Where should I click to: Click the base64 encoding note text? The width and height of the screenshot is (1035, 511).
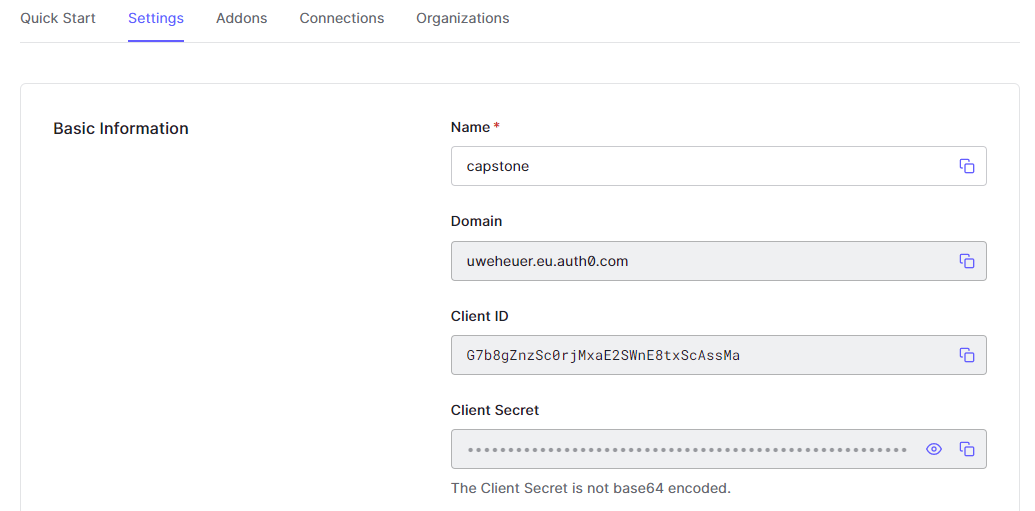590,488
